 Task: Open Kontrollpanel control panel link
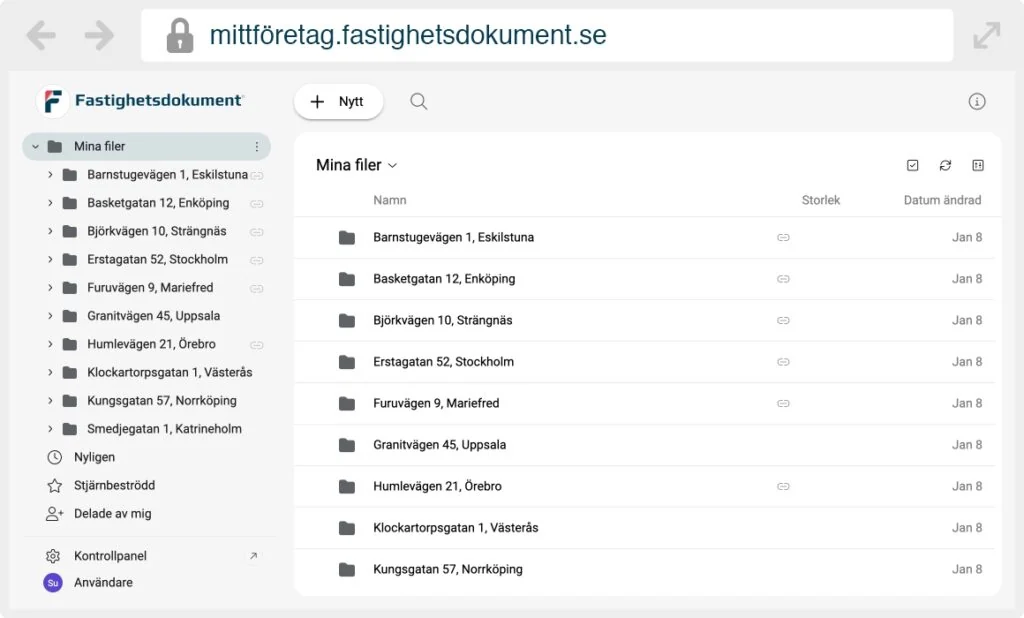(110, 556)
